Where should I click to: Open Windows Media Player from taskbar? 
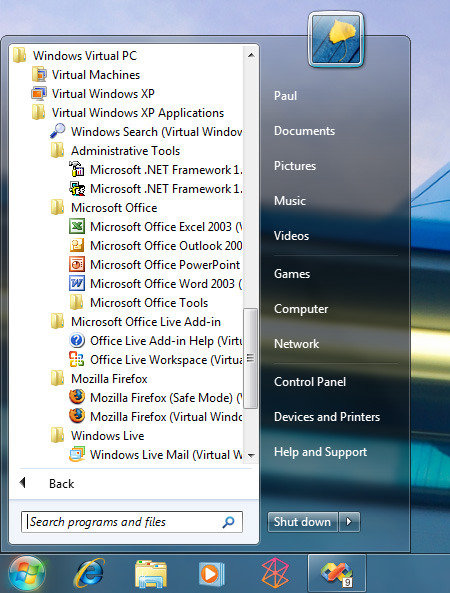[x=212, y=574]
